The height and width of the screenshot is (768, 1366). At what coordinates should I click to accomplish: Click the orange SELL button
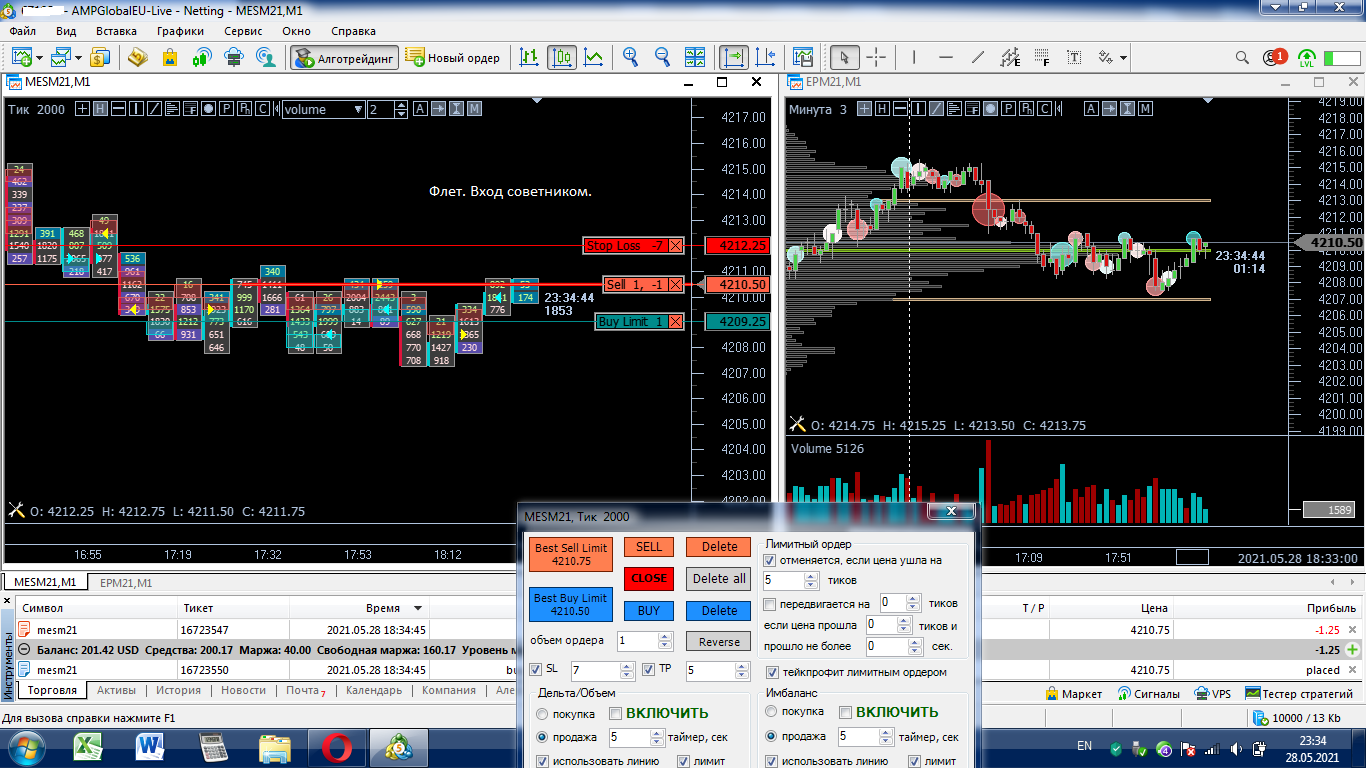coord(649,547)
